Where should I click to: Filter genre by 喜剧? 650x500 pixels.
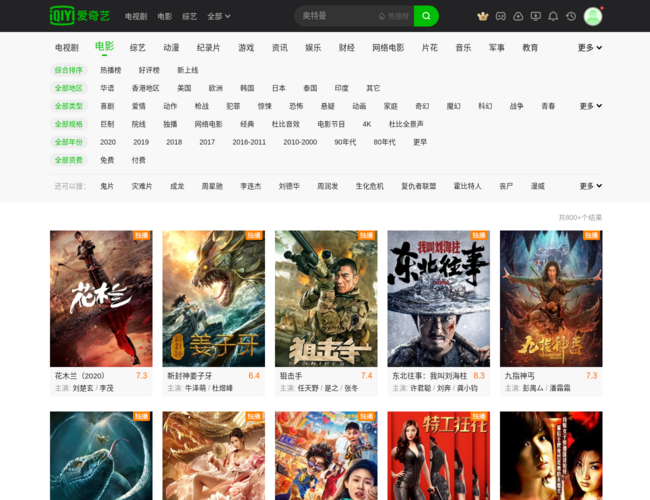pos(107,106)
